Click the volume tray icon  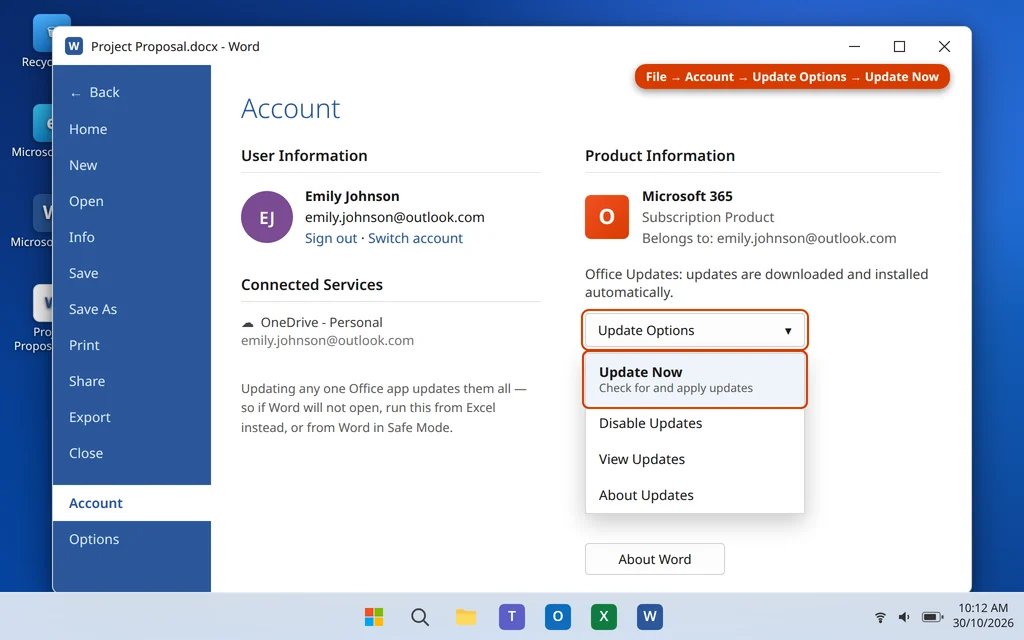tap(904, 617)
